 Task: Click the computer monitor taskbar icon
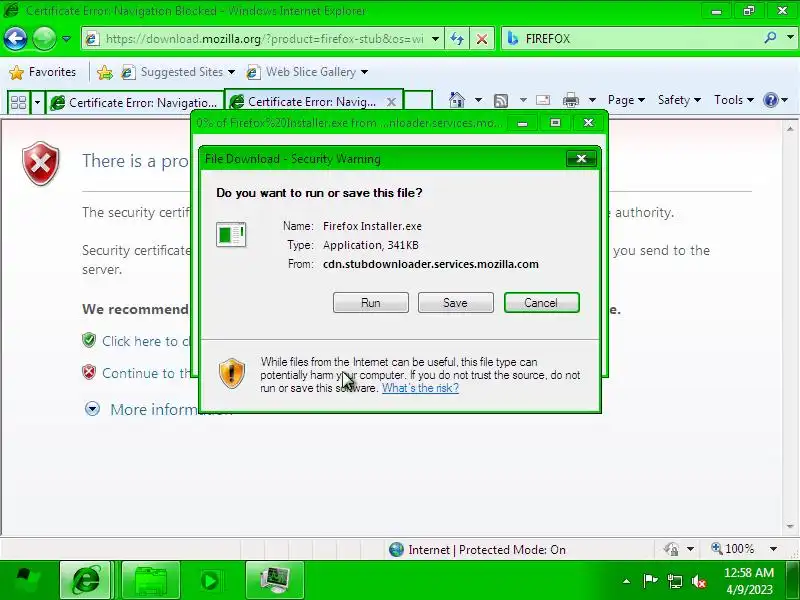tap(274, 580)
